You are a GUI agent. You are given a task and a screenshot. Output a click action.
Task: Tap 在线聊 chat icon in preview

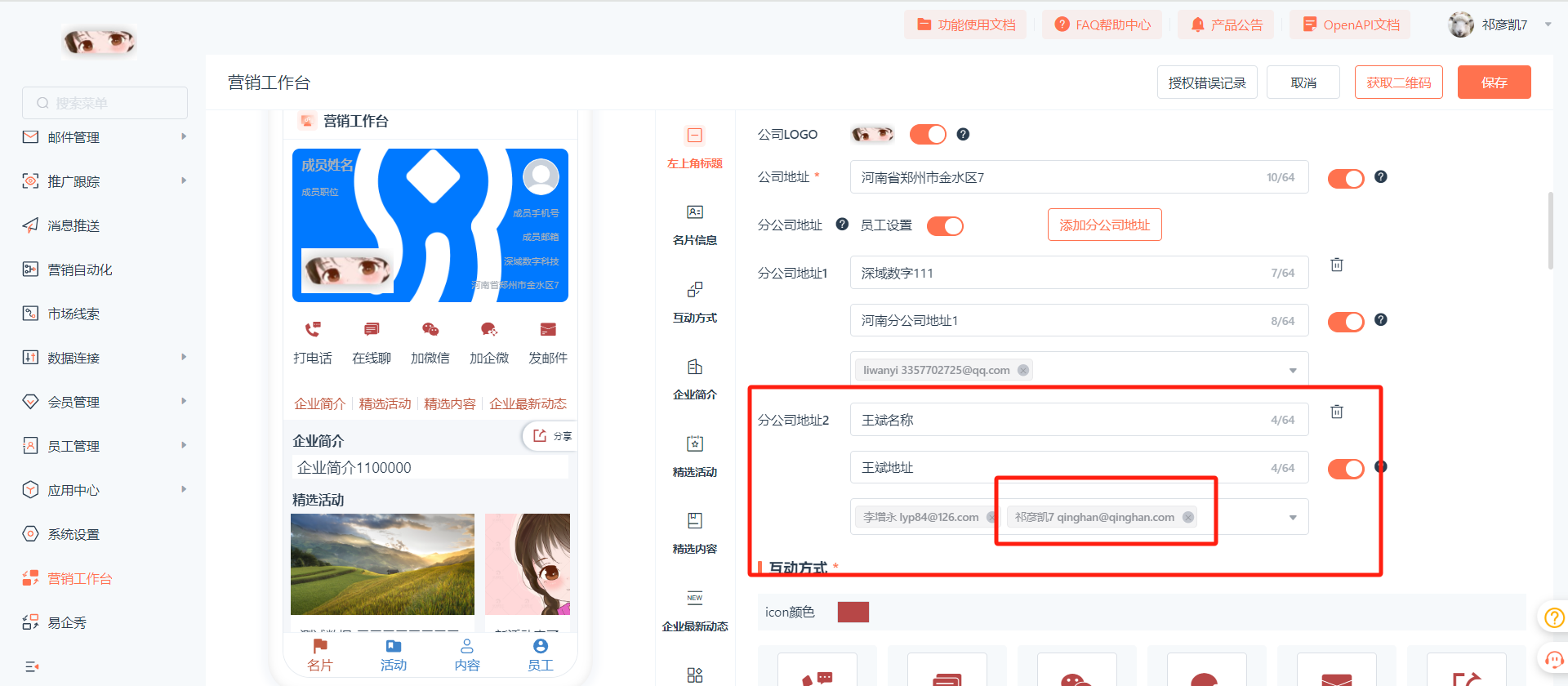click(x=372, y=329)
